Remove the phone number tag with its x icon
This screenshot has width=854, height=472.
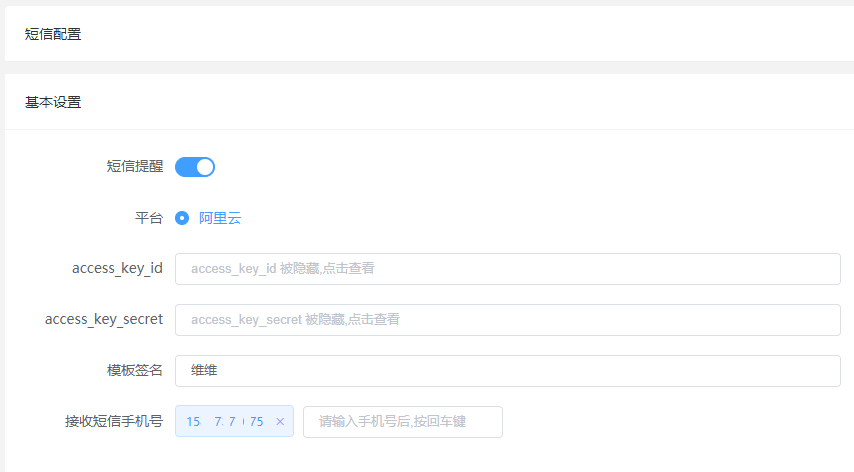point(280,421)
